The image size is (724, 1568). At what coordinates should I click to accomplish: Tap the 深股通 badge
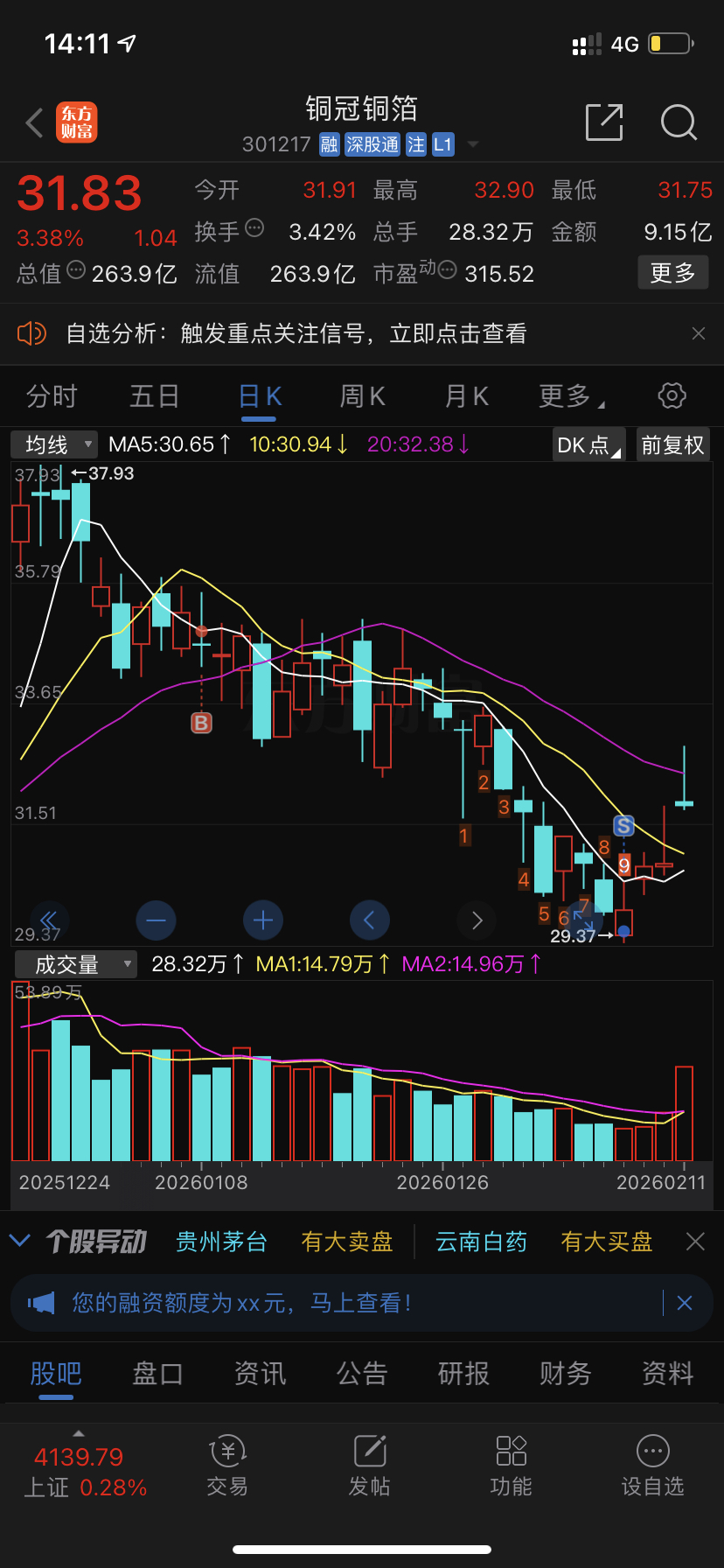(x=372, y=144)
